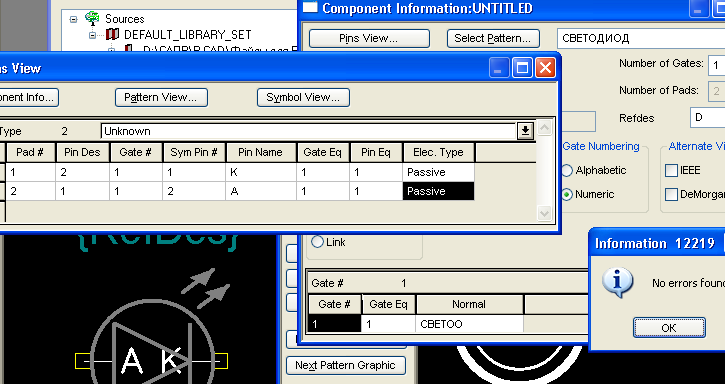The height and width of the screenshot is (384, 725).
Task: Click the Next Pattern Graphic button
Action: (x=345, y=365)
